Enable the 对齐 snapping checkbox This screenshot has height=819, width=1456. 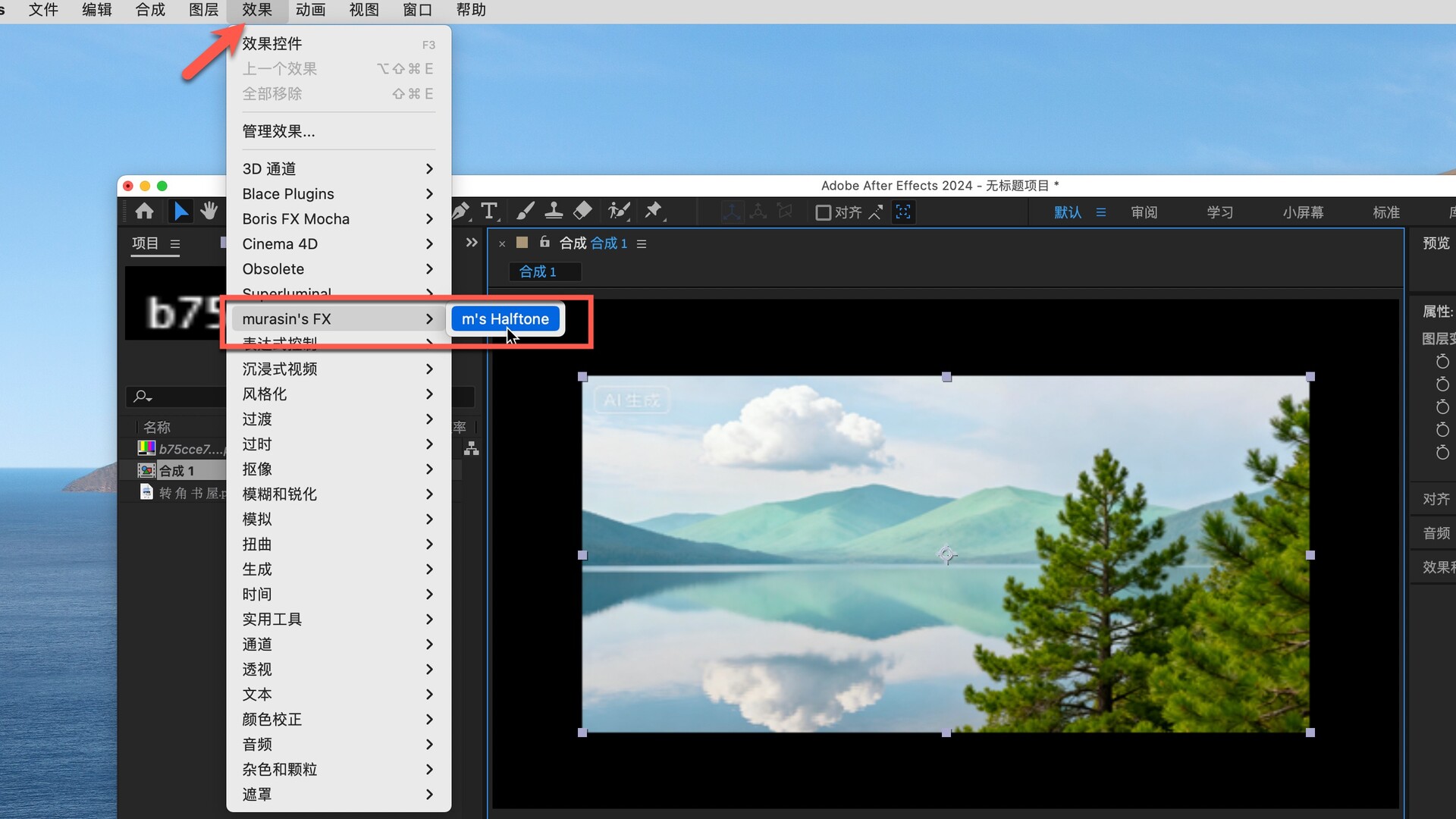pos(823,212)
